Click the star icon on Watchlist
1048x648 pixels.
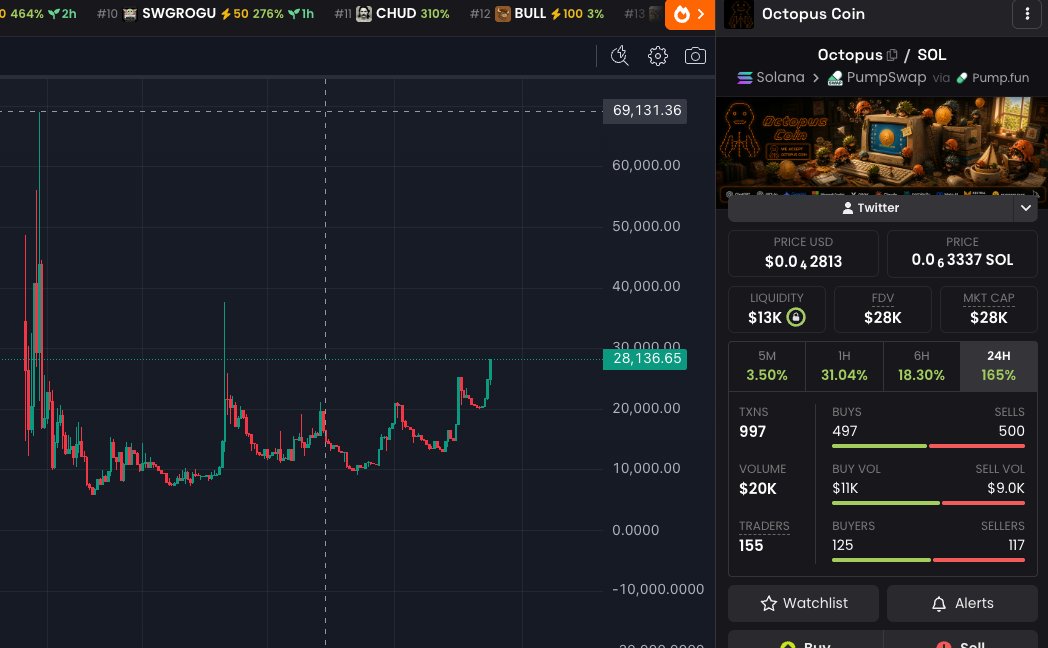click(769, 603)
